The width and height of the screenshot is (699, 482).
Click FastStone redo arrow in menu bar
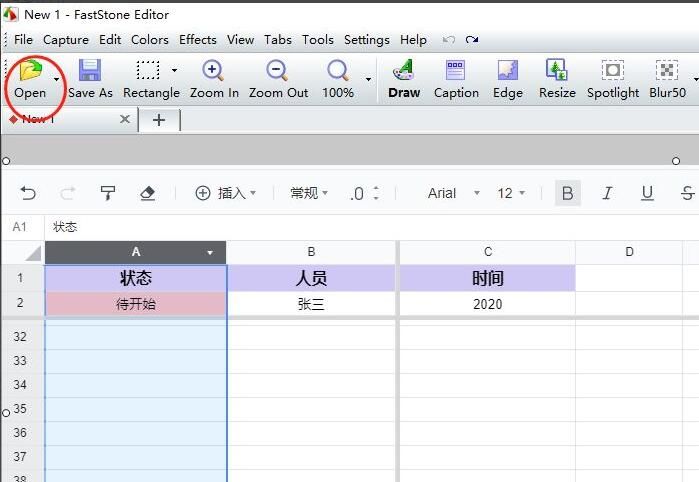click(472, 40)
